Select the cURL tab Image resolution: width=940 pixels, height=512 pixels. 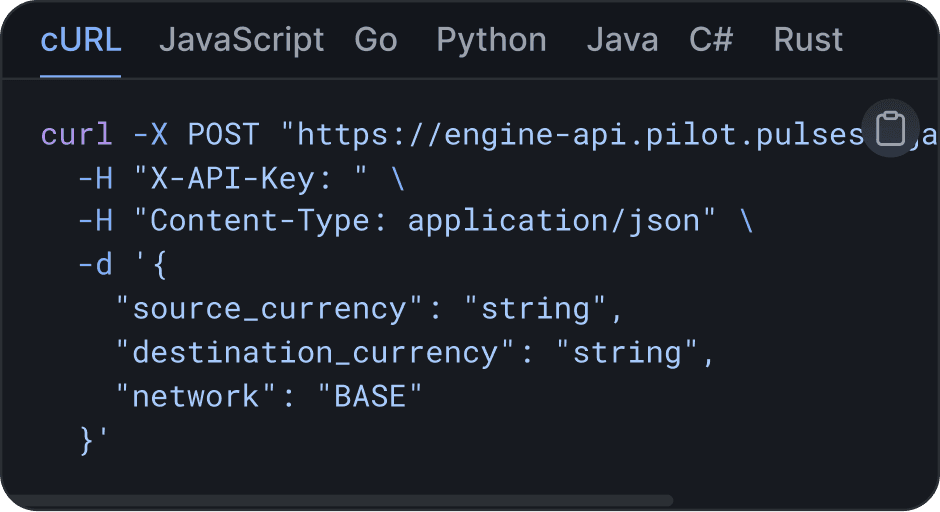pos(81,40)
